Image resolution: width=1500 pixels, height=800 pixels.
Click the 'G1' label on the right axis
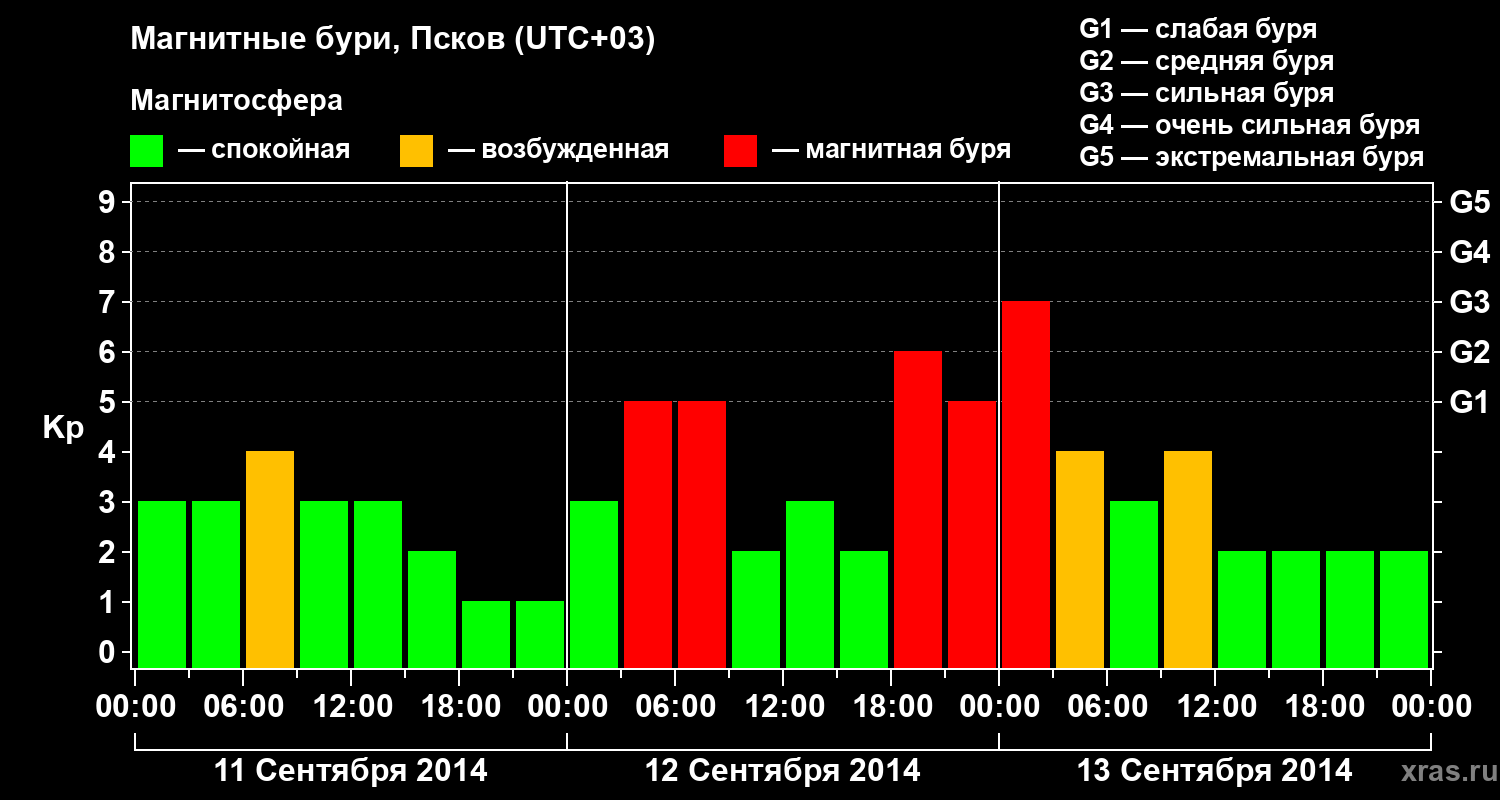[1469, 402]
